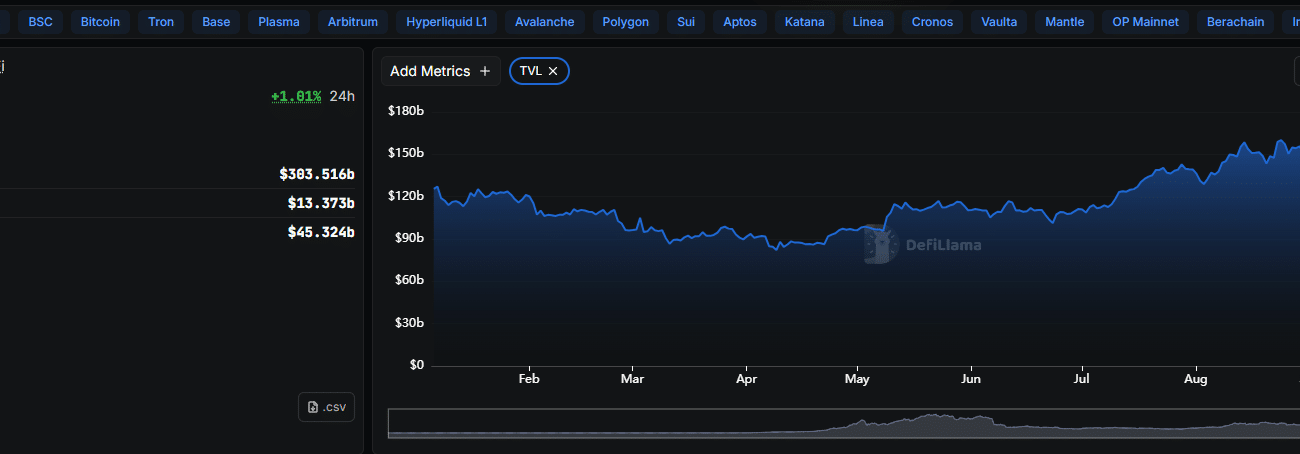Viewport: 1300px width, 454px height.
Task: Click the +1.01% 24h change value
Action: point(296,97)
